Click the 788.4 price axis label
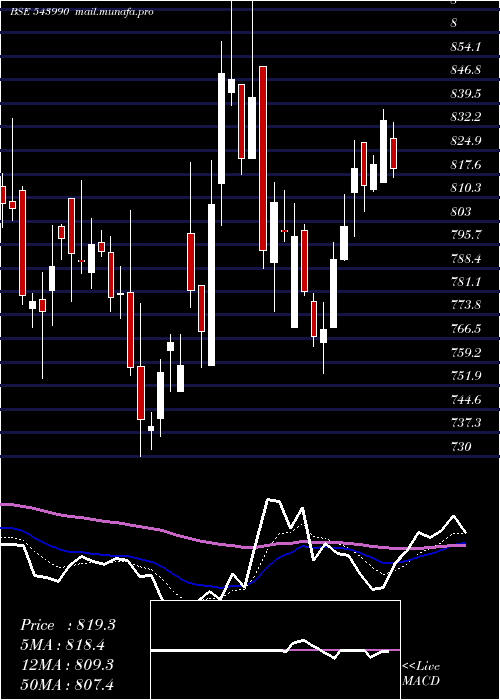The width and height of the screenshot is (500, 700). (465, 258)
